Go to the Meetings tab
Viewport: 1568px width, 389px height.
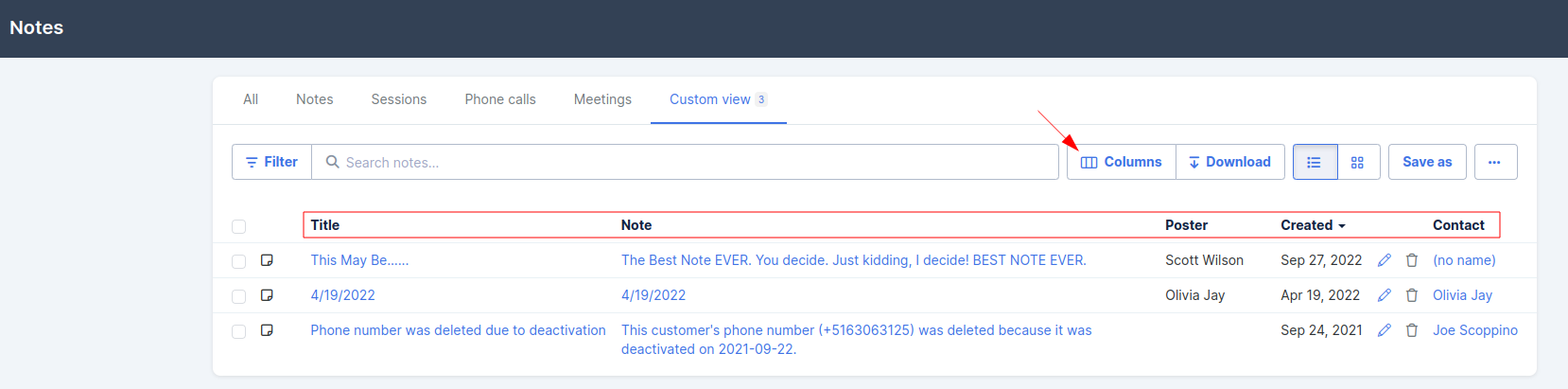point(602,99)
